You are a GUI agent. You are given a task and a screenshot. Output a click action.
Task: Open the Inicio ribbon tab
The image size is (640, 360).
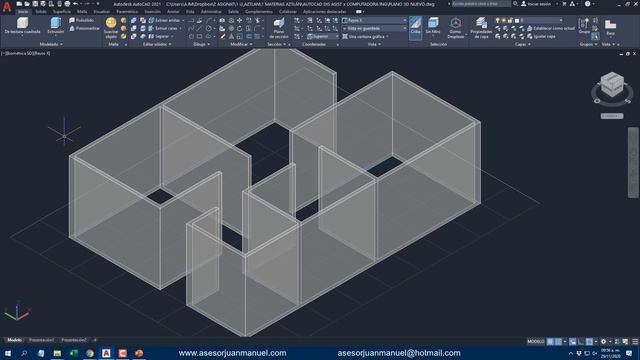click(23, 11)
